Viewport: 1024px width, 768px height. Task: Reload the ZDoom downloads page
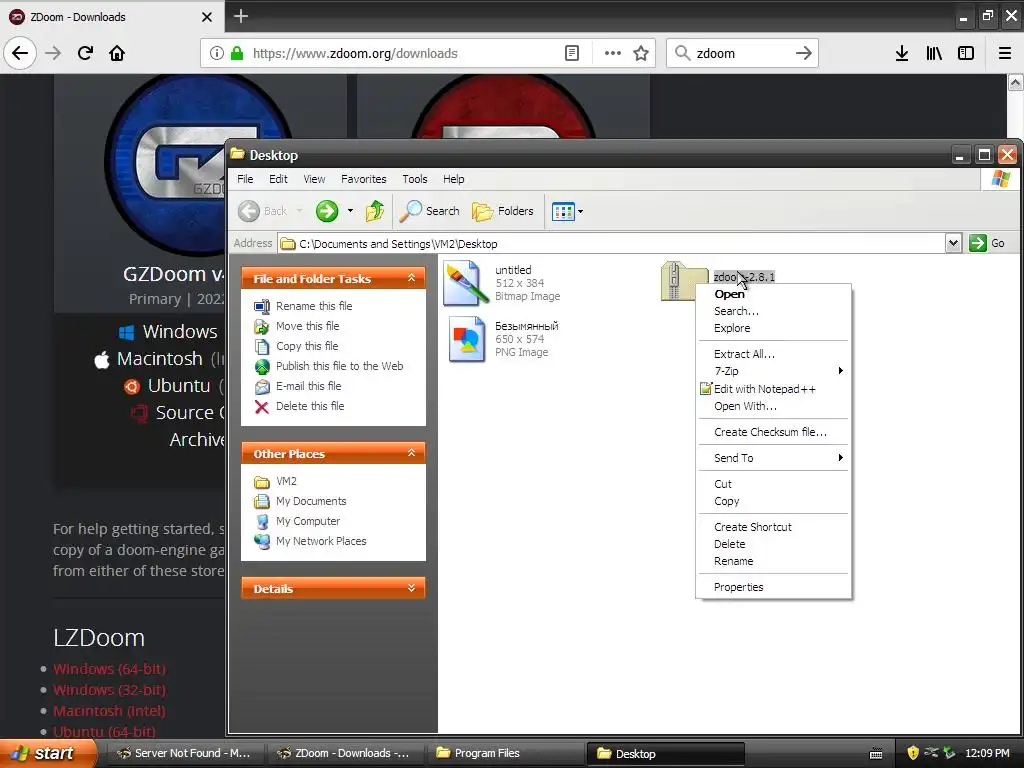(x=85, y=53)
